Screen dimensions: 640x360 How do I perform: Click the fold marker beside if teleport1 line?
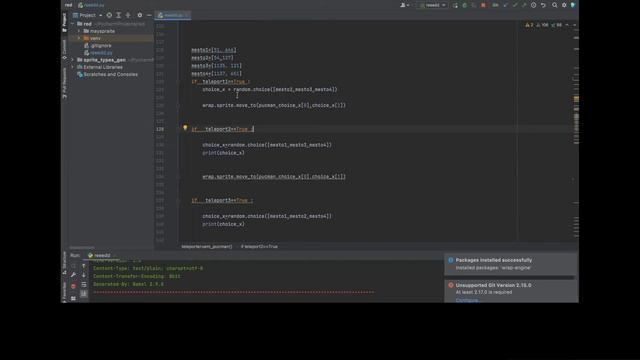[178, 82]
